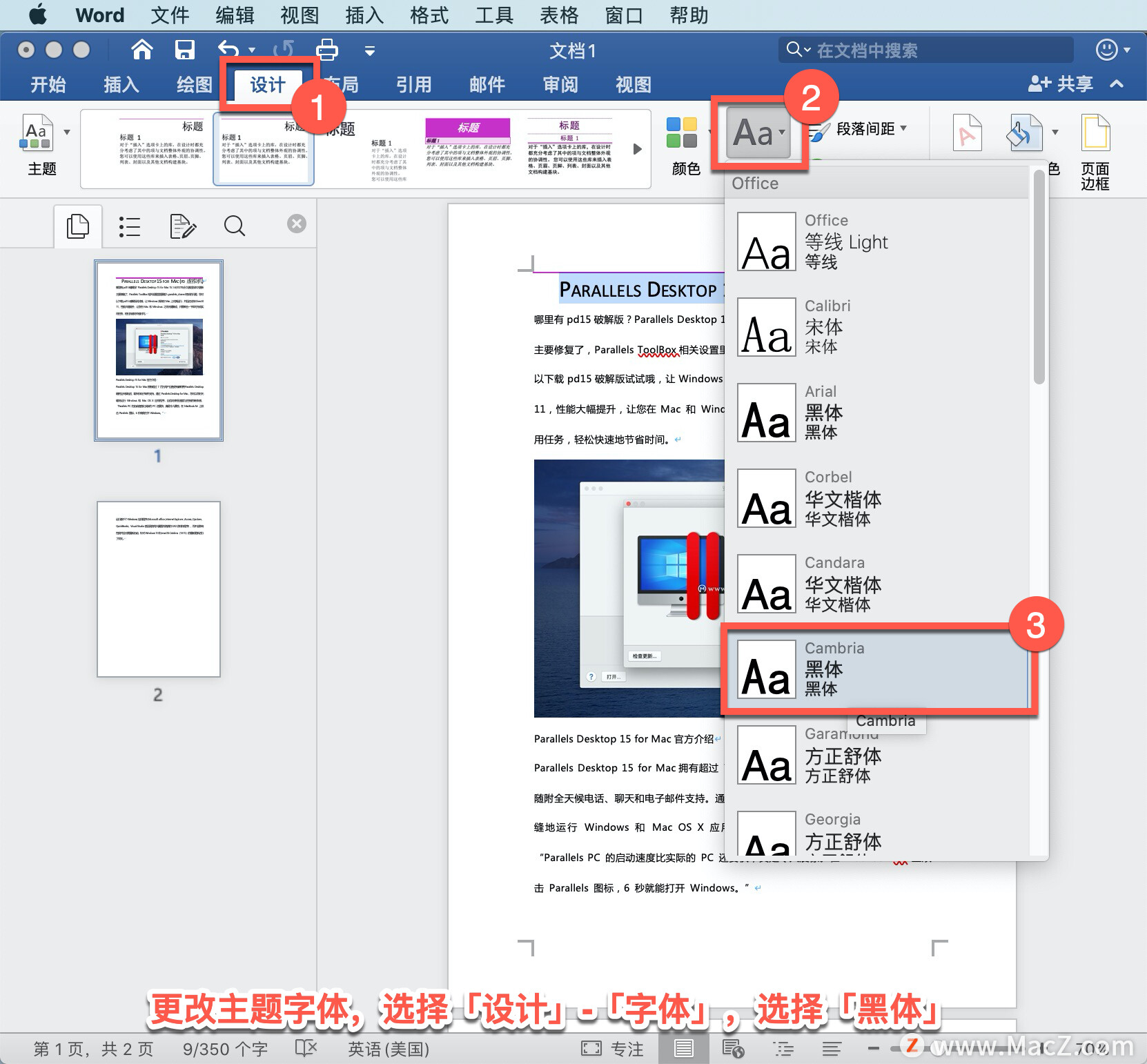The height and width of the screenshot is (1064, 1147).
Task: Click the redo arrow icon
Action: [284, 50]
